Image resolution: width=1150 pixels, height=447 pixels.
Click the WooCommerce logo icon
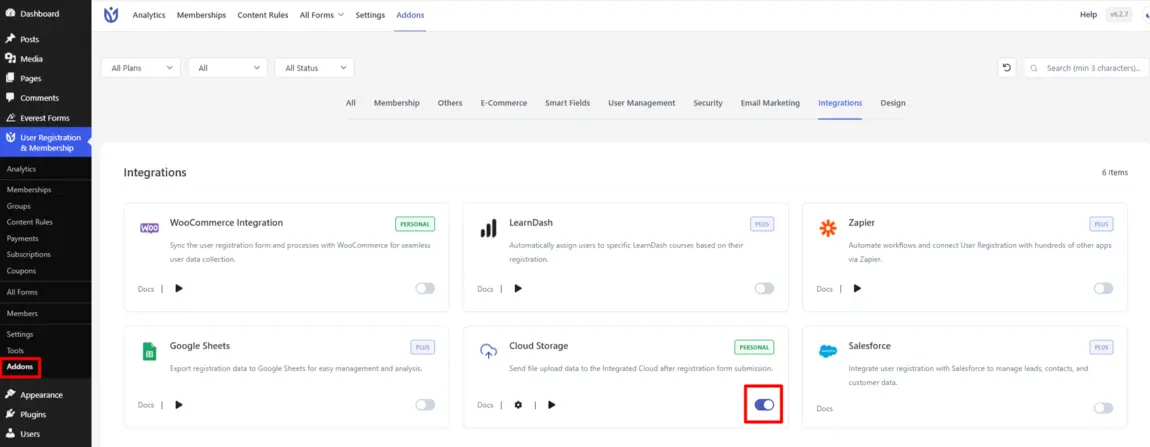pyautogui.click(x=149, y=228)
